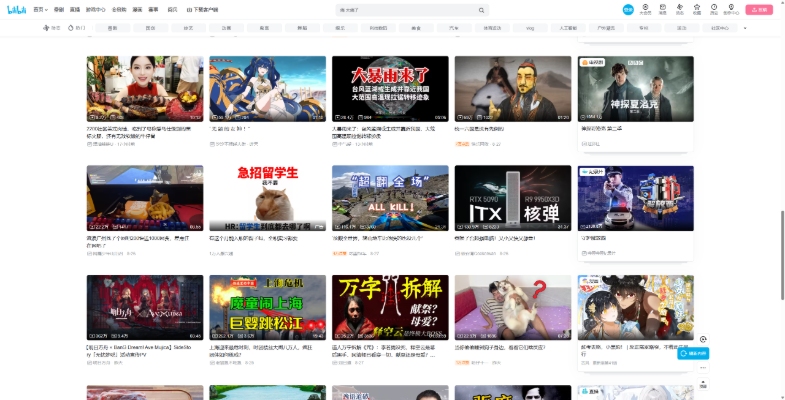
Task: Click the 顶部 back-to-top button
Action: coord(703,384)
